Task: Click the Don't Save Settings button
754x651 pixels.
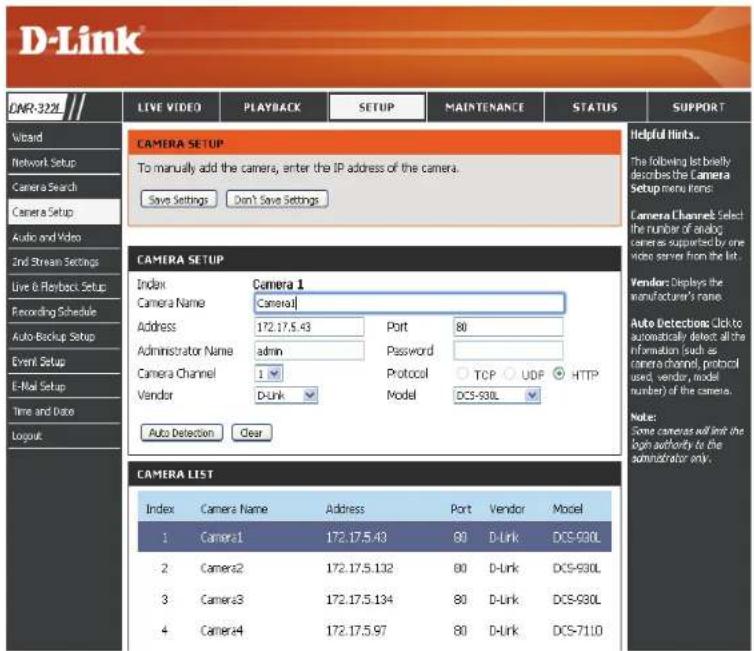Action: pos(277,200)
